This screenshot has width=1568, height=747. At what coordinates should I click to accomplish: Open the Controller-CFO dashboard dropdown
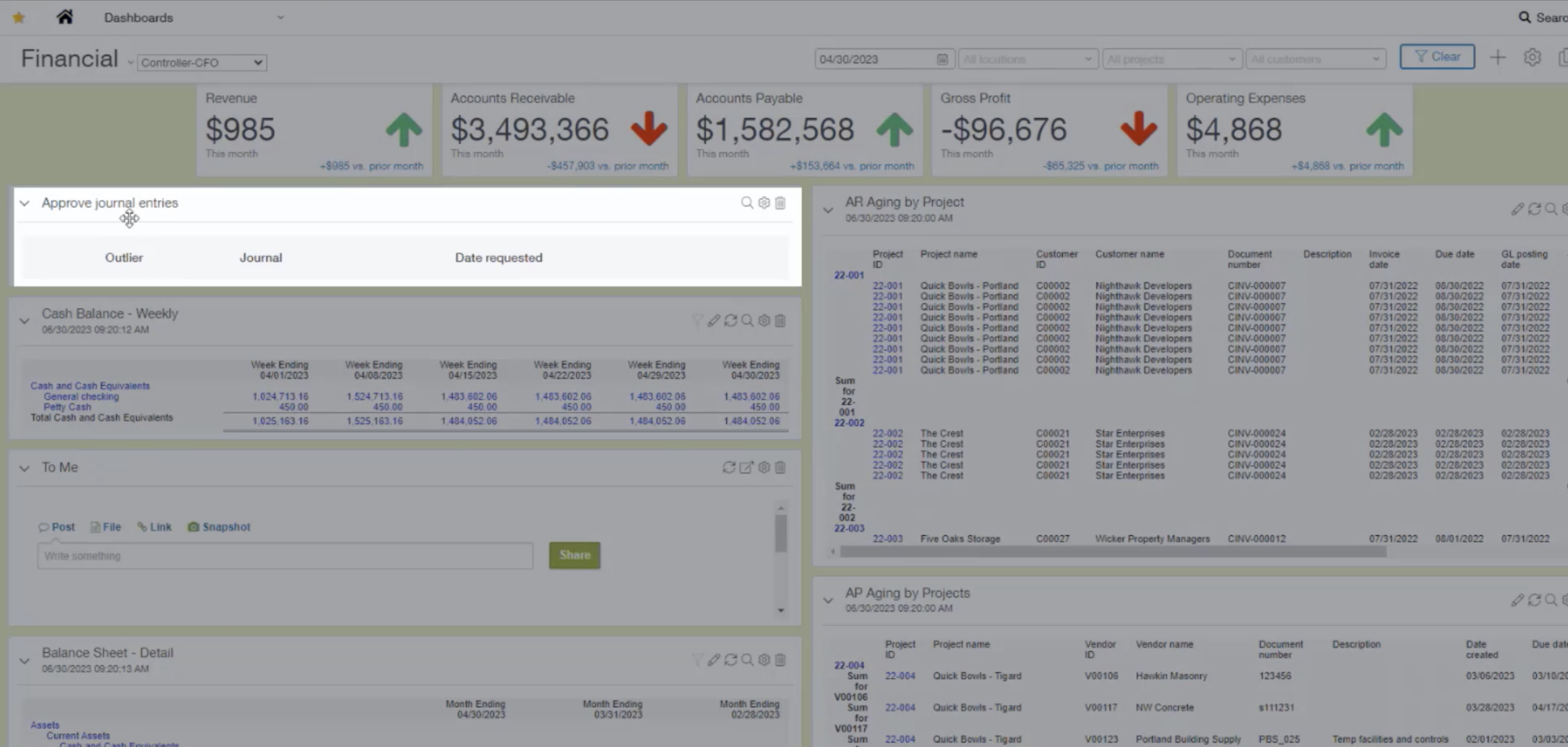202,63
